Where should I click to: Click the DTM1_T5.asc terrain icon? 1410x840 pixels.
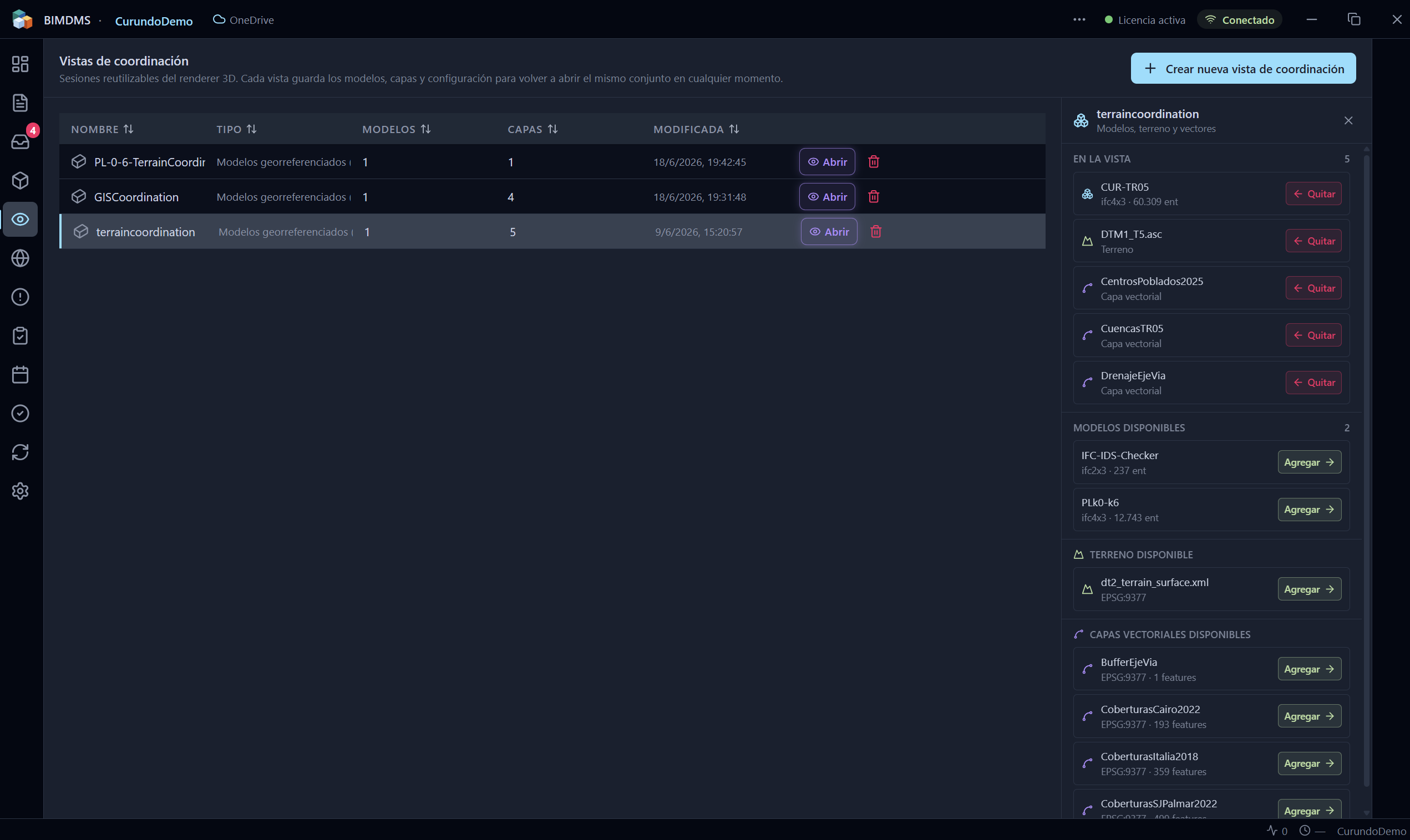1087,241
